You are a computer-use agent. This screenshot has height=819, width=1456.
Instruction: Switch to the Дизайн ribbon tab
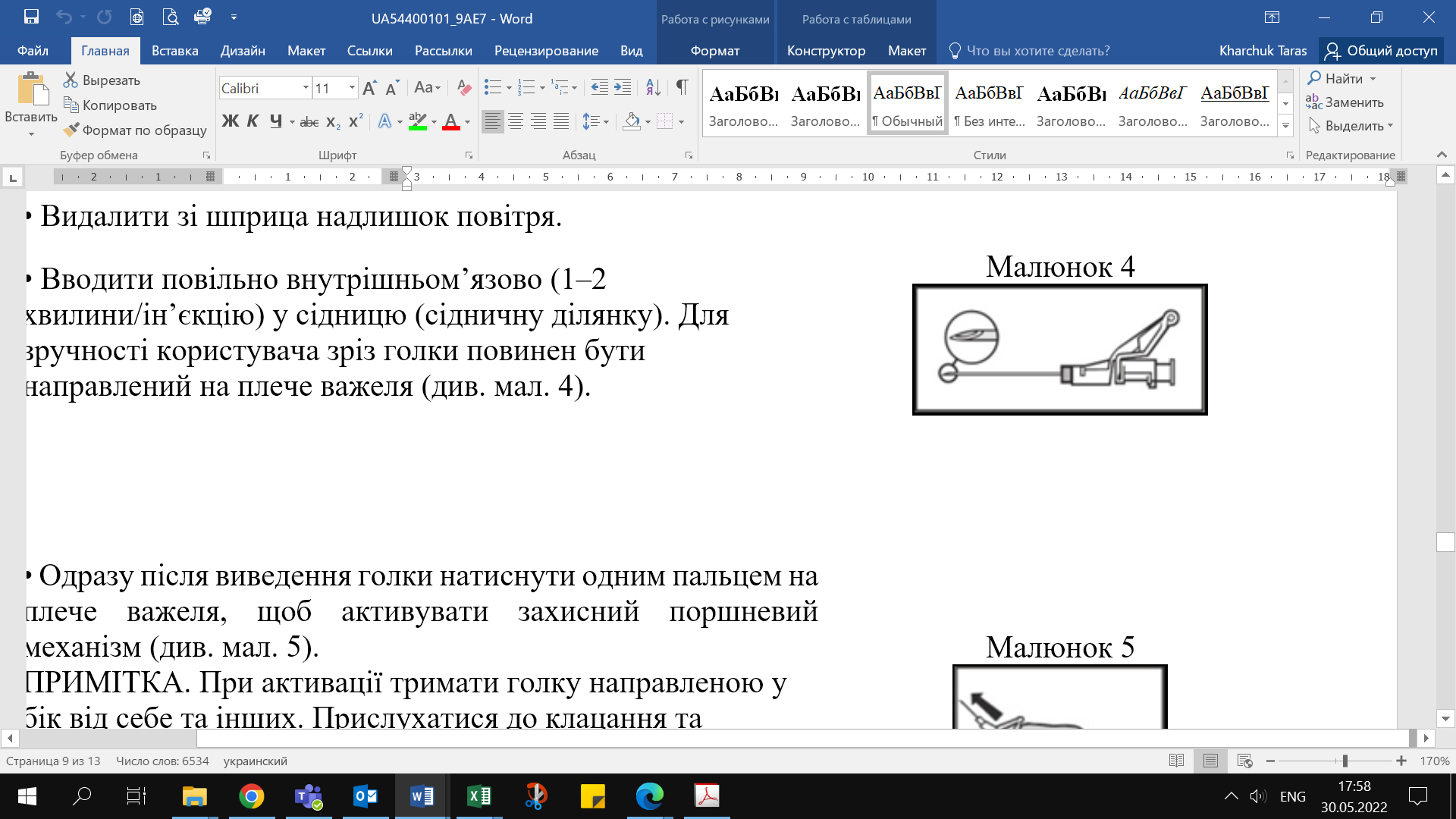pos(243,51)
